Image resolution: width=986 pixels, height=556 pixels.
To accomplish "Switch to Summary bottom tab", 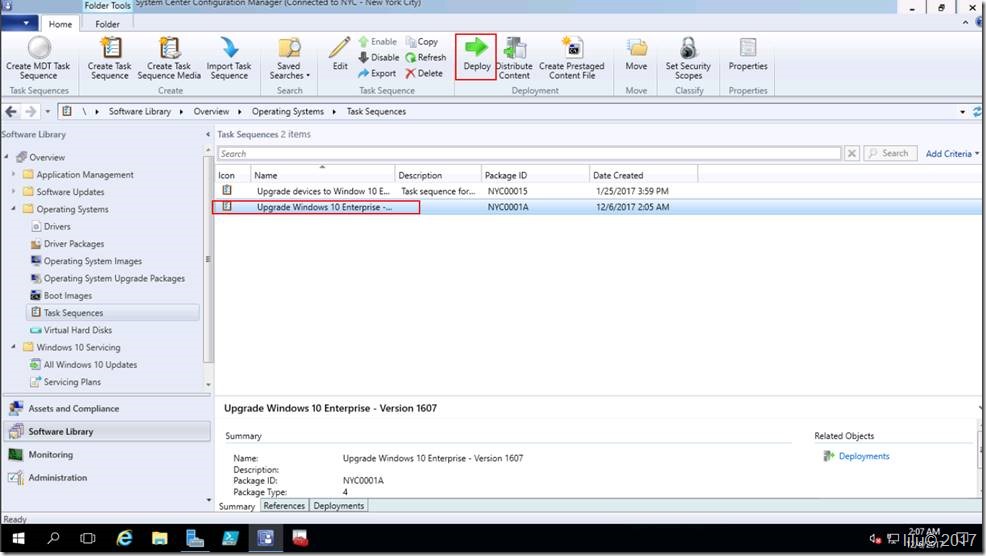I will click(x=236, y=506).
